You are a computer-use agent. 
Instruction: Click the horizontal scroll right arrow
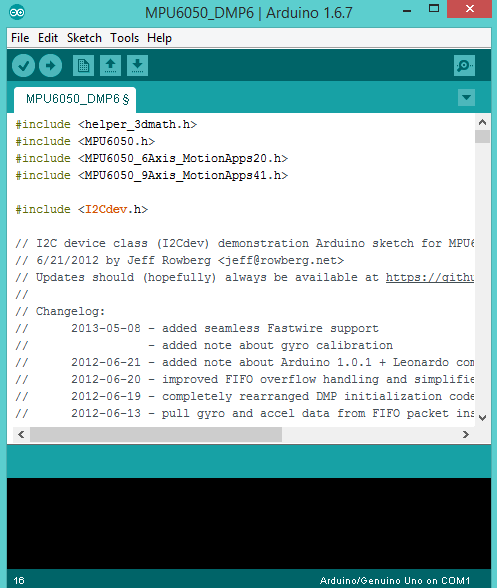[x=465, y=434]
